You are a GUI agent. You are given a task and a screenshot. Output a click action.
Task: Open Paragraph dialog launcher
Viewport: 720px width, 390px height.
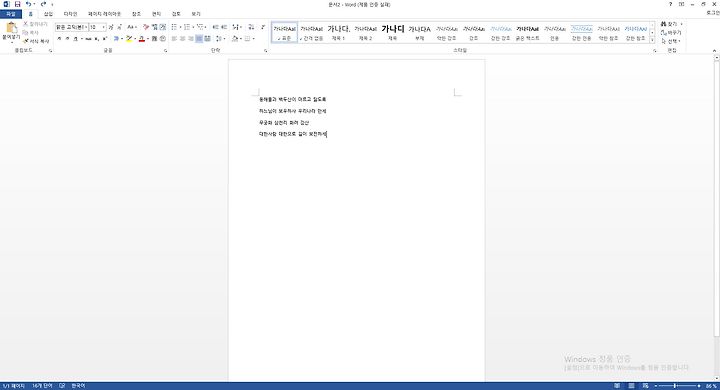tap(266, 51)
